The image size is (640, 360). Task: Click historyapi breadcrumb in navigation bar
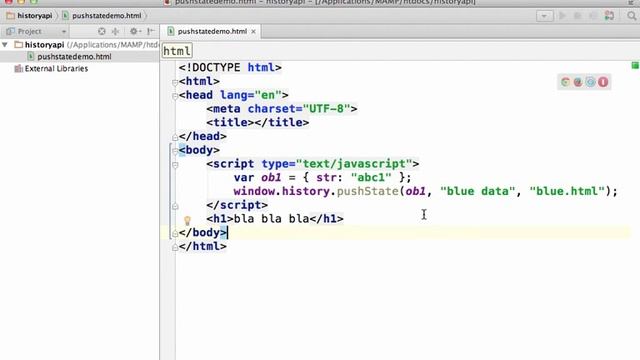35,16
